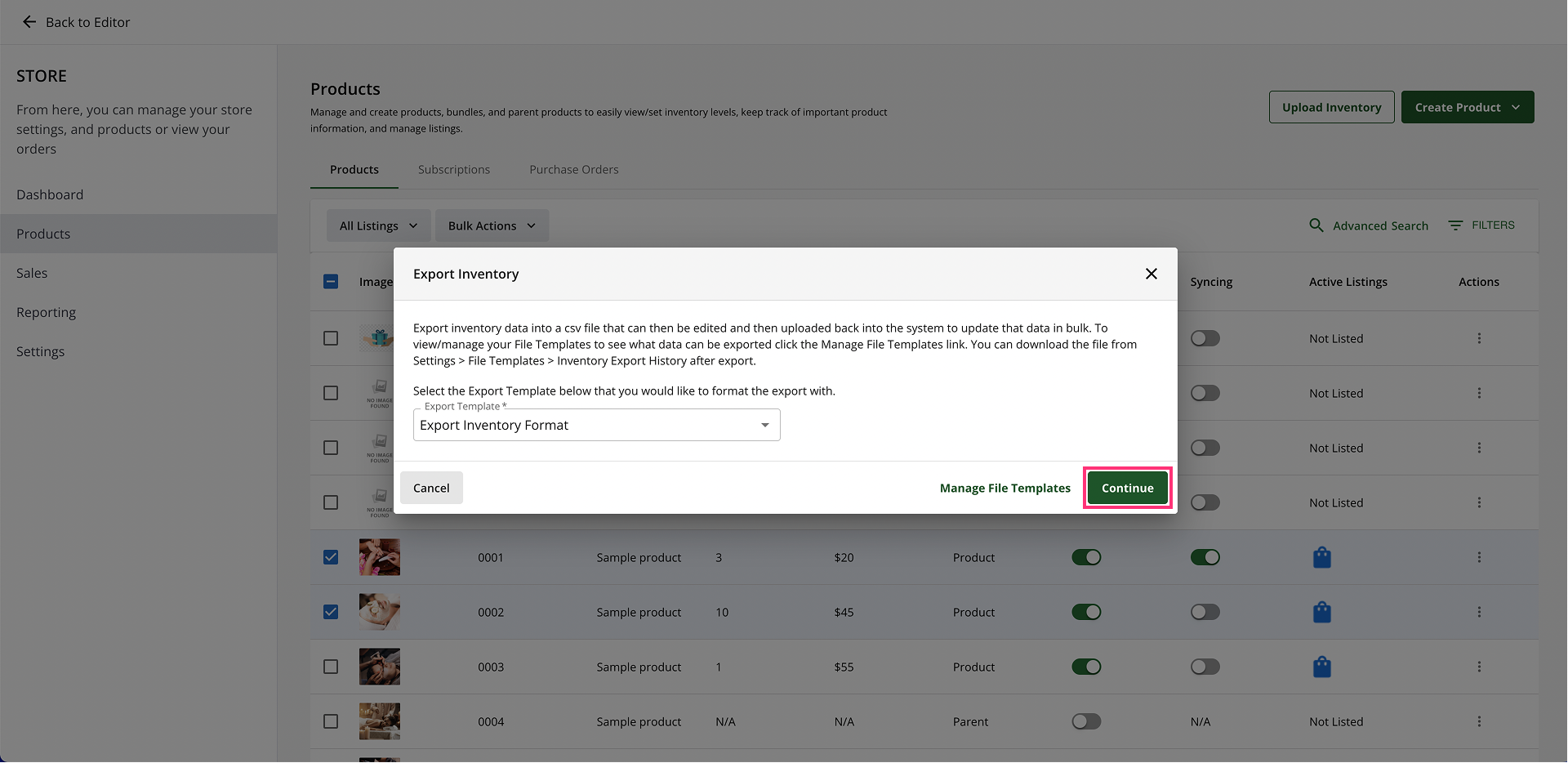Screen dimensions: 1568x763
Task: Open Advanced Search
Action: pos(1369,225)
